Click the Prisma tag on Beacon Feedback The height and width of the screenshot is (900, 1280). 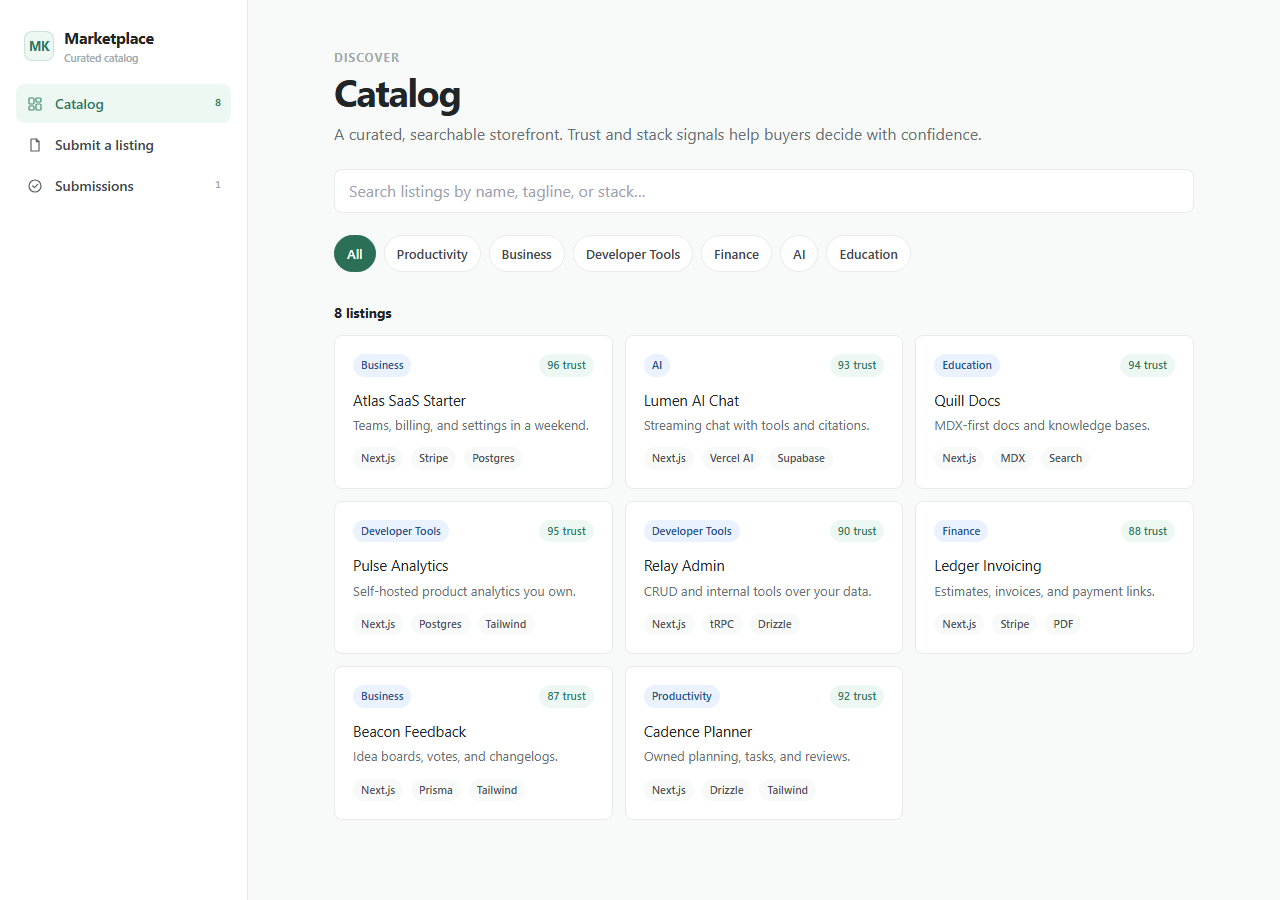pyautogui.click(x=436, y=790)
